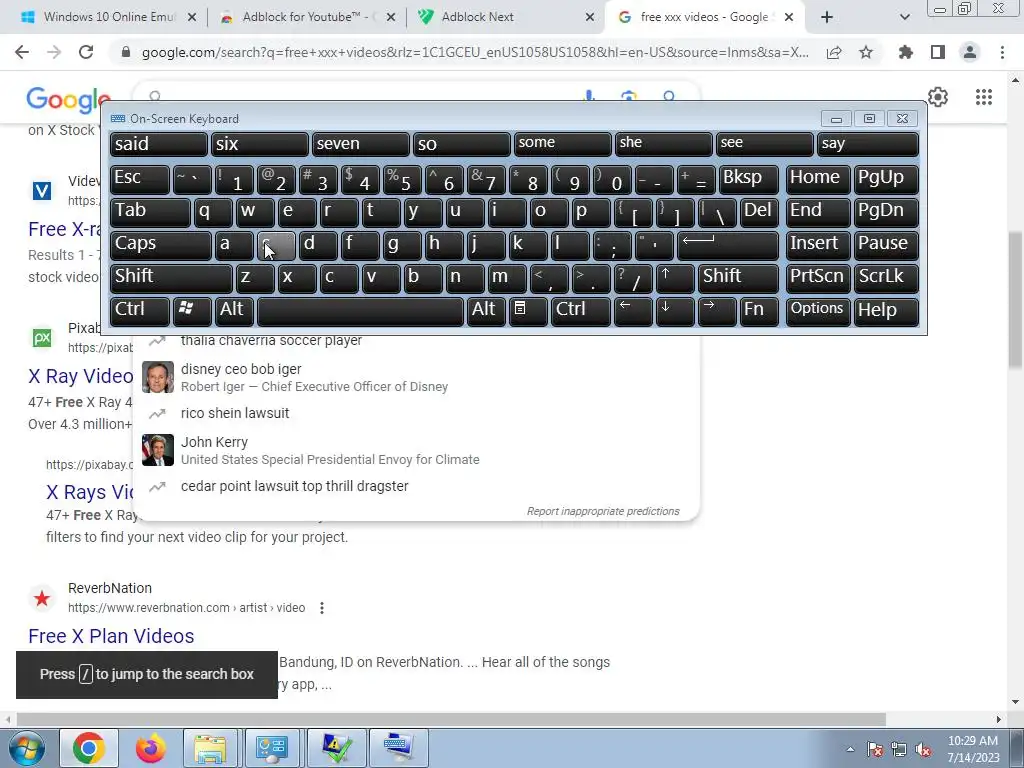Image resolution: width=1024 pixels, height=768 pixels.
Task: Open File Explorer from the taskbar
Action: pyautogui.click(x=210, y=748)
